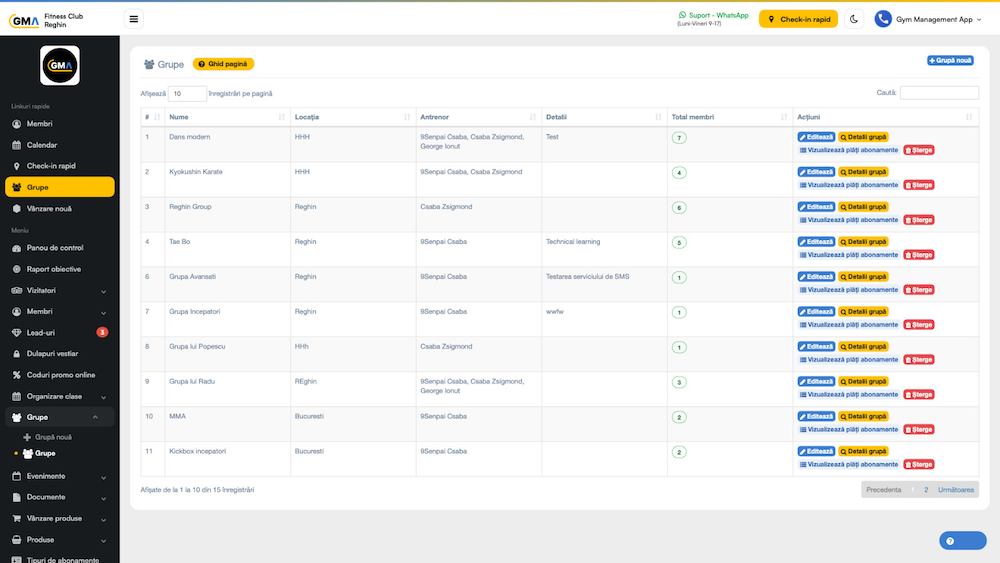Open Gym Management App user dropdown
Image resolution: width=1000 pixels, height=563 pixels.
pos(928,19)
